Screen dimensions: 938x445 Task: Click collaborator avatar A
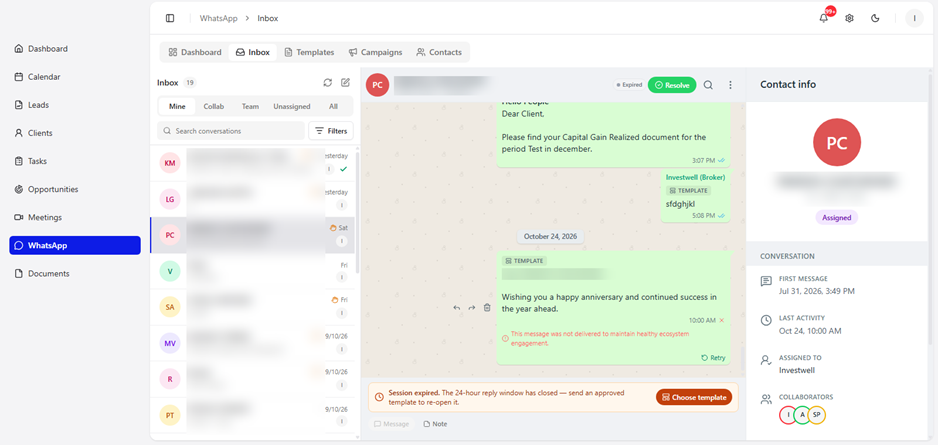(802, 415)
